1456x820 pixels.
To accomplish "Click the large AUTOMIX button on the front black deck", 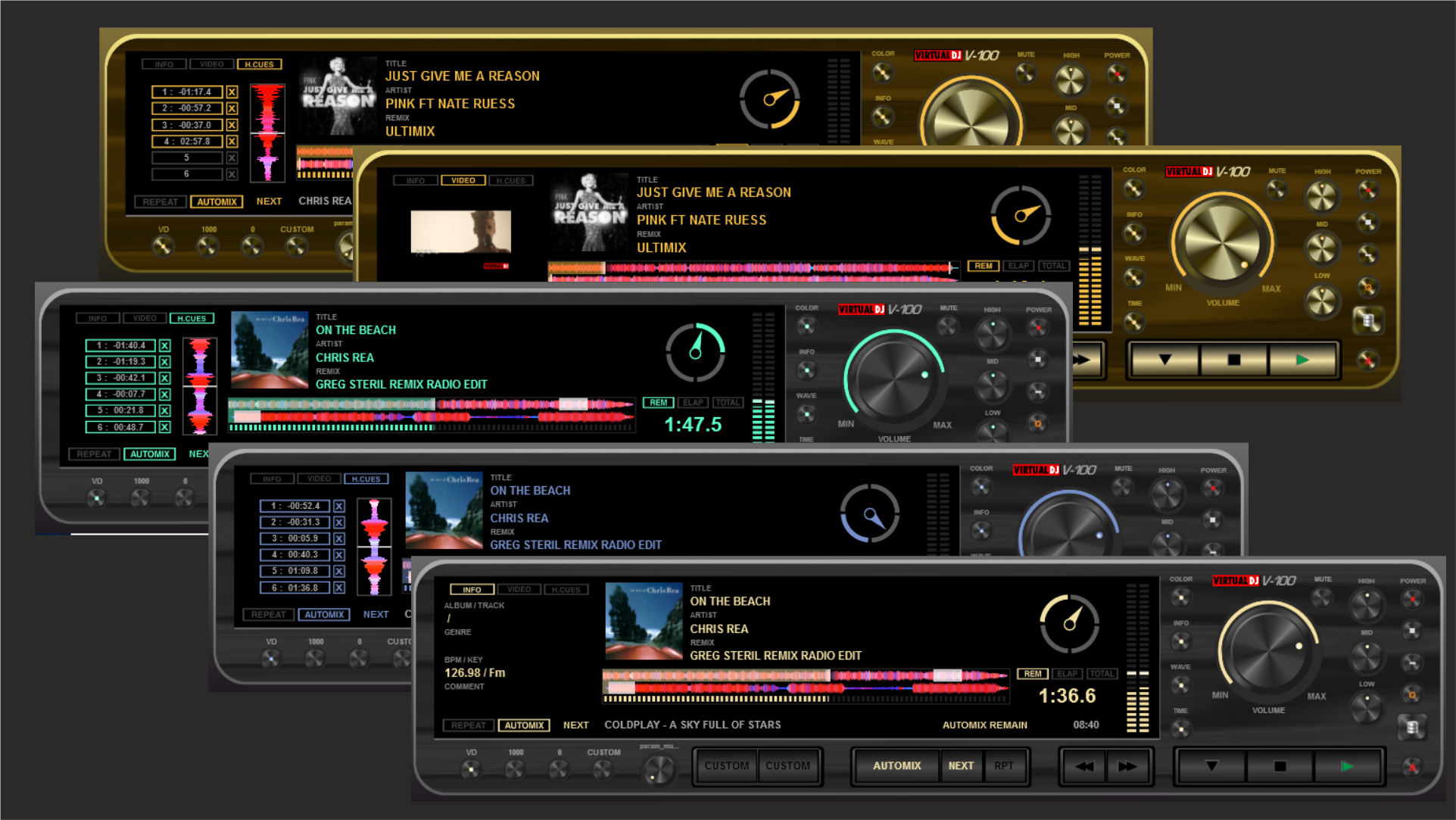I will [896, 766].
